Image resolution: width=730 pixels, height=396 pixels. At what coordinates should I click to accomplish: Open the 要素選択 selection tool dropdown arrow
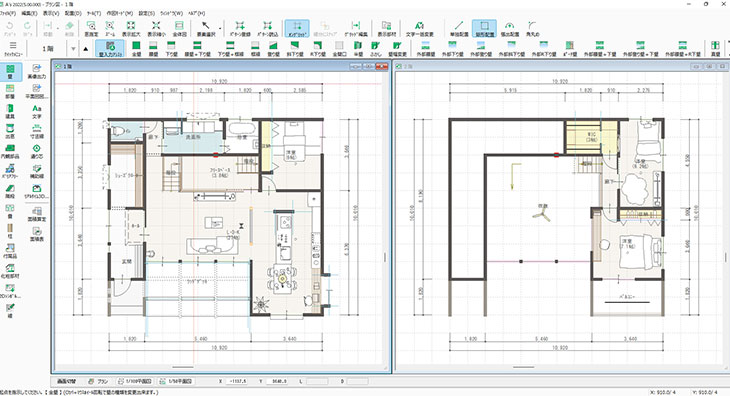[220, 29]
